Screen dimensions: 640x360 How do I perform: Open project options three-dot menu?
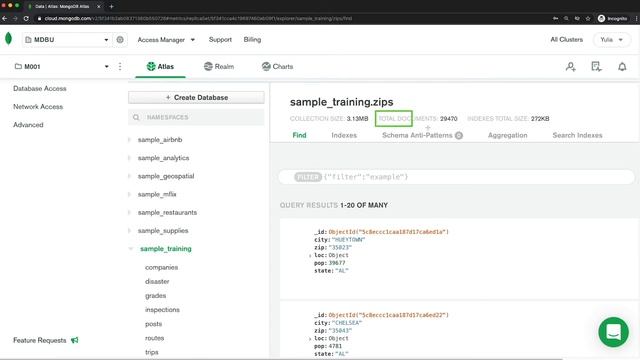120,67
